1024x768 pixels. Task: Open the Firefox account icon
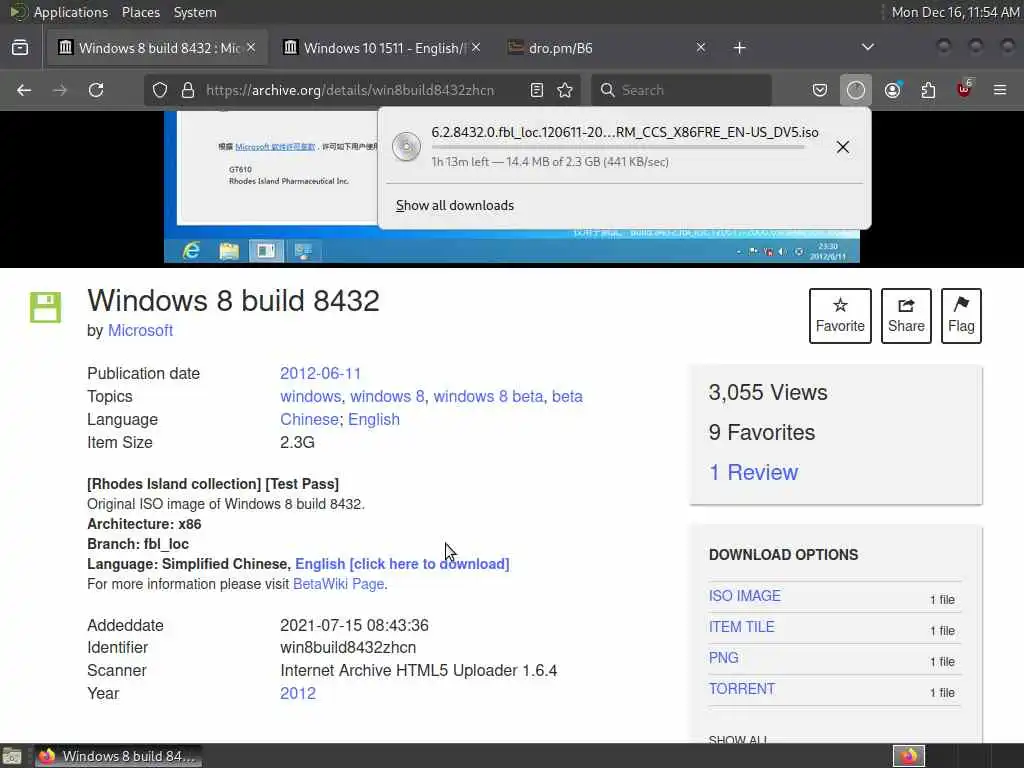892,90
